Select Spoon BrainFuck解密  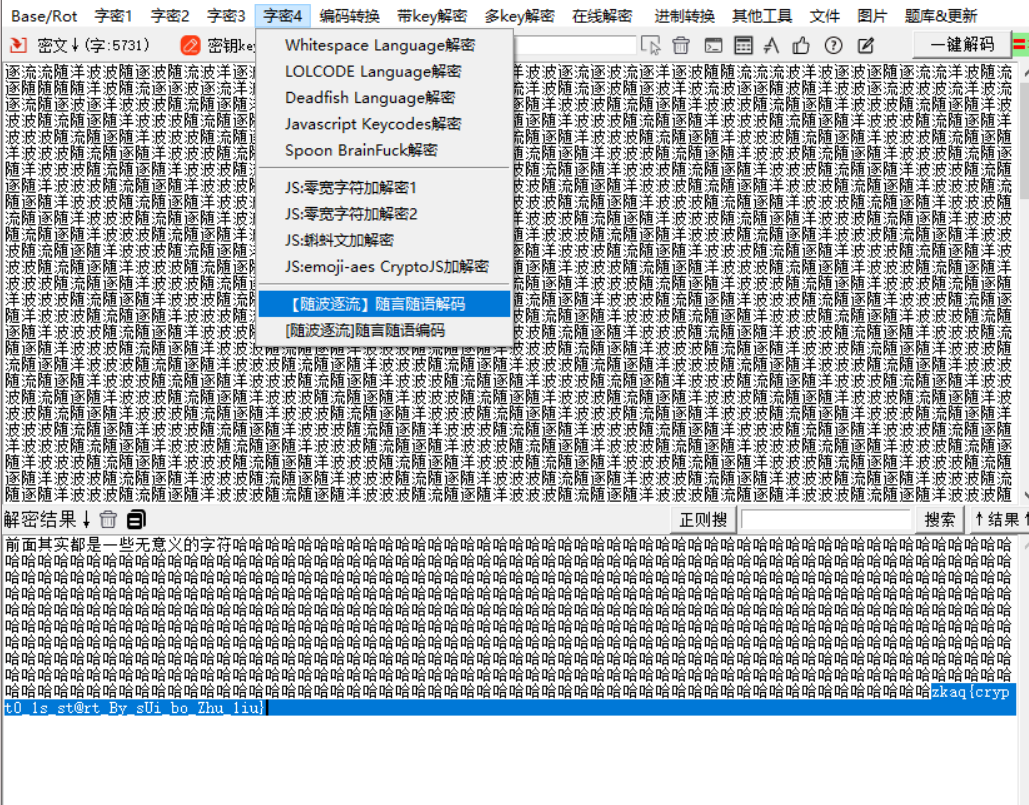[x=384, y=150]
